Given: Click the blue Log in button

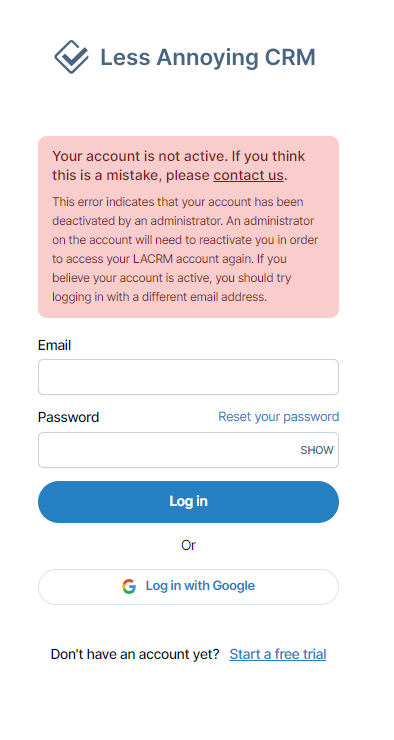Looking at the screenshot, I should (188, 502).
